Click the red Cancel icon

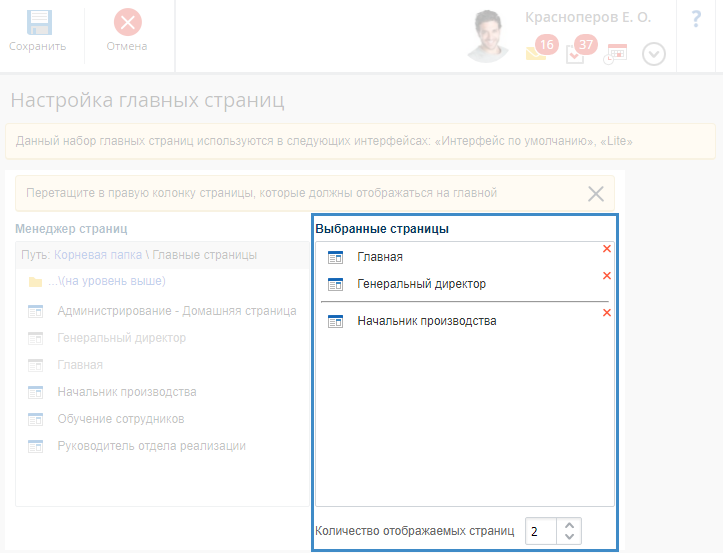point(127,23)
